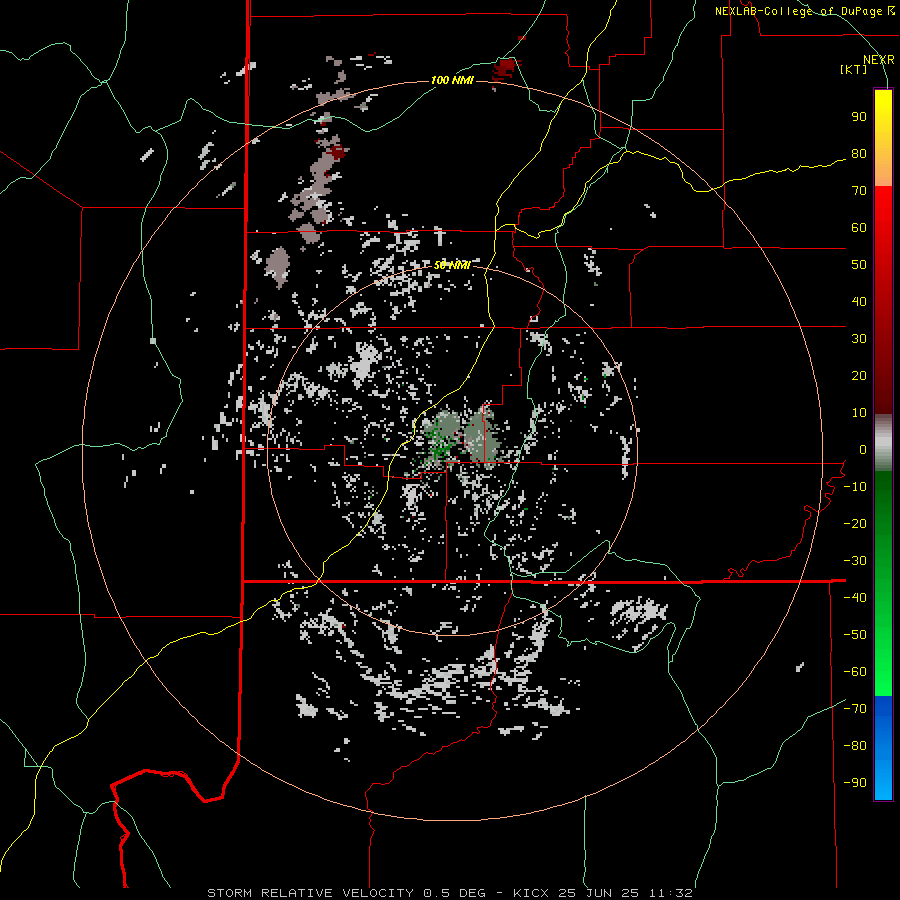
Task: Click the -70 scale label
Action: [x=855, y=709]
